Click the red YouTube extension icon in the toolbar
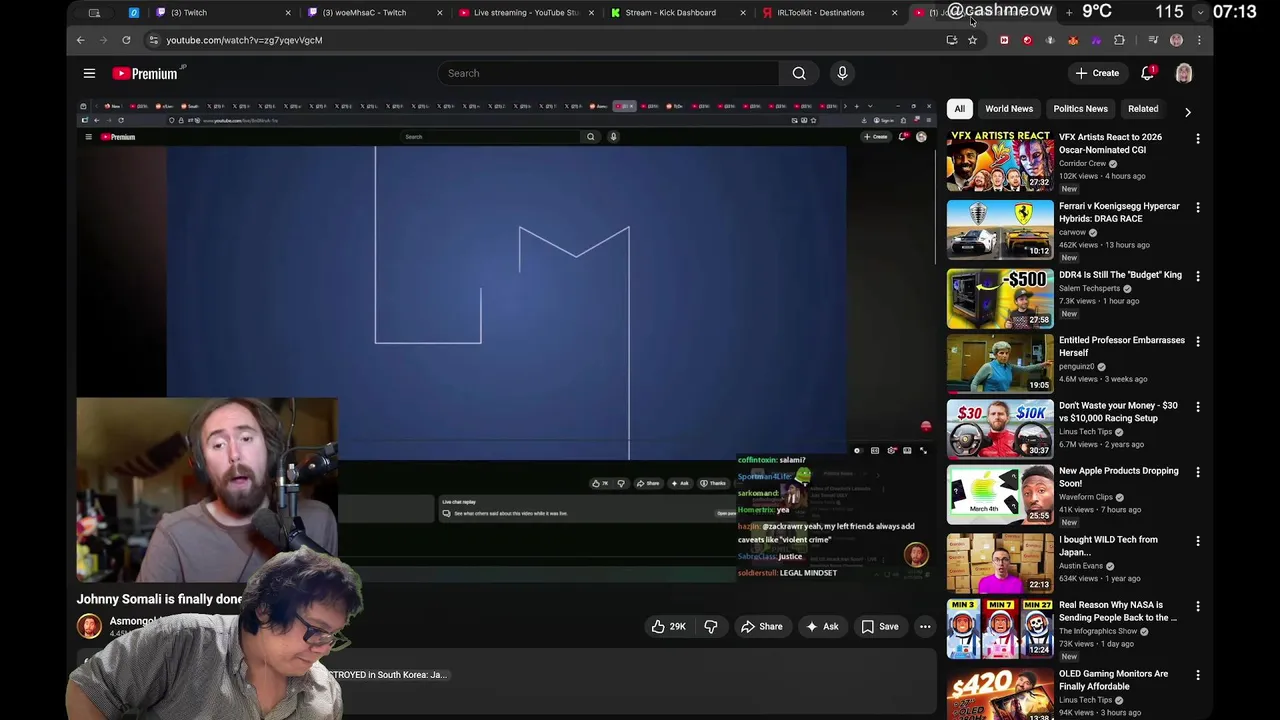 1004,40
